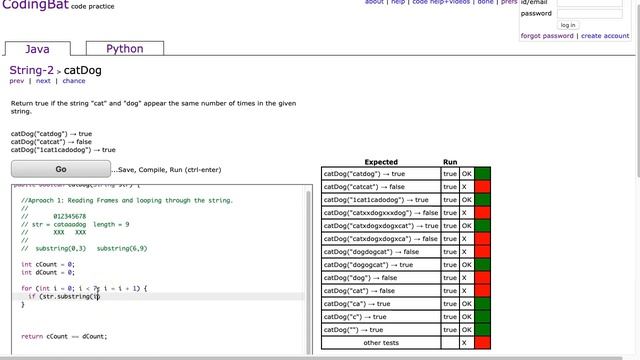
Task: Click the catDog("catxxdogxxxdog") → false test cell
Action: click(381, 213)
